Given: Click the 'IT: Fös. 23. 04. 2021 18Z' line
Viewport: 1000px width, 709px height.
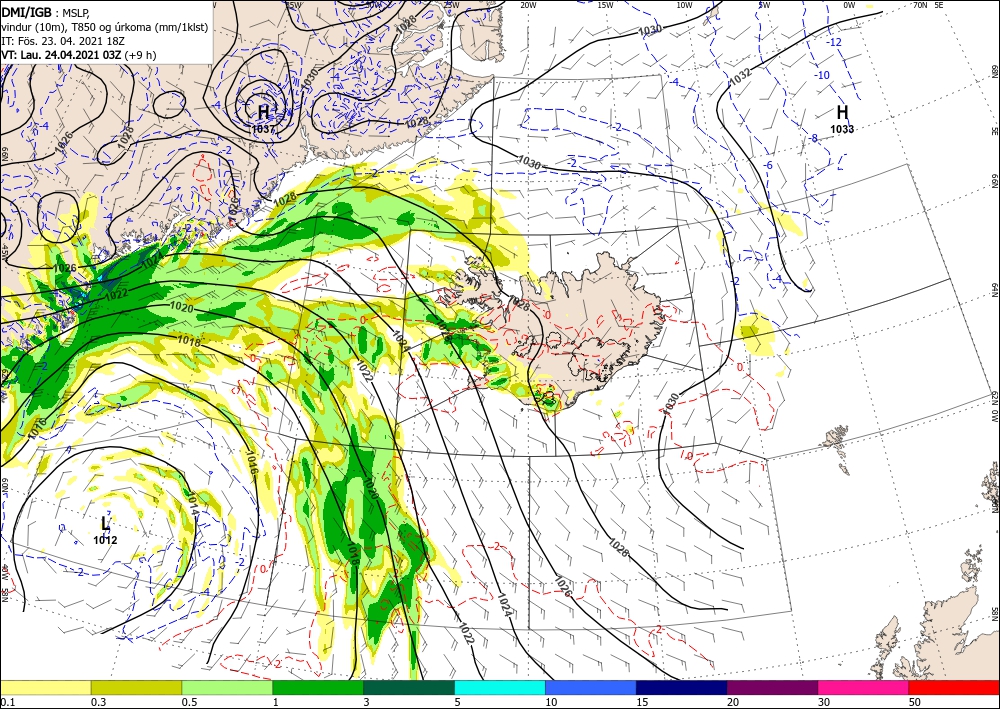Looking at the screenshot, I should point(62,41).
